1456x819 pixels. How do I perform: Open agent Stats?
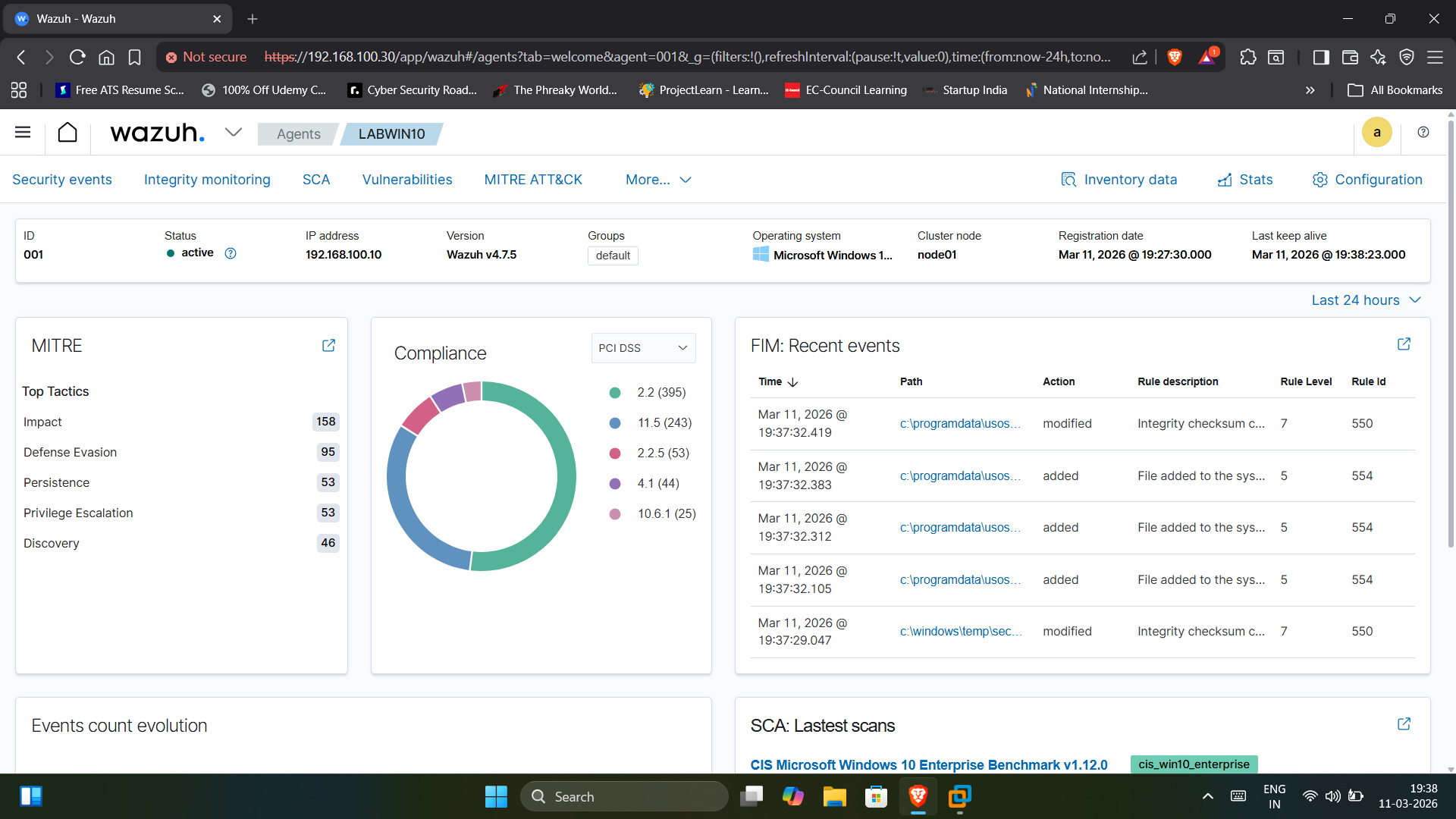pyautogui.click(x=1245, y=180)
